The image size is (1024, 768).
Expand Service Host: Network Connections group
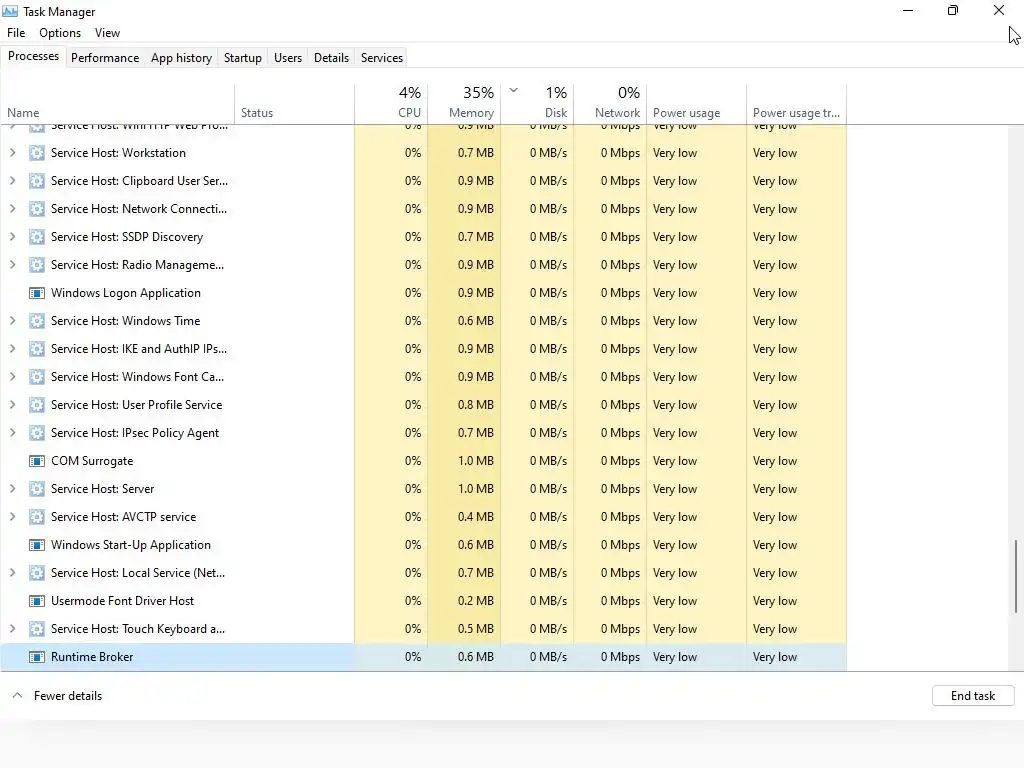[x=12, y=209]
